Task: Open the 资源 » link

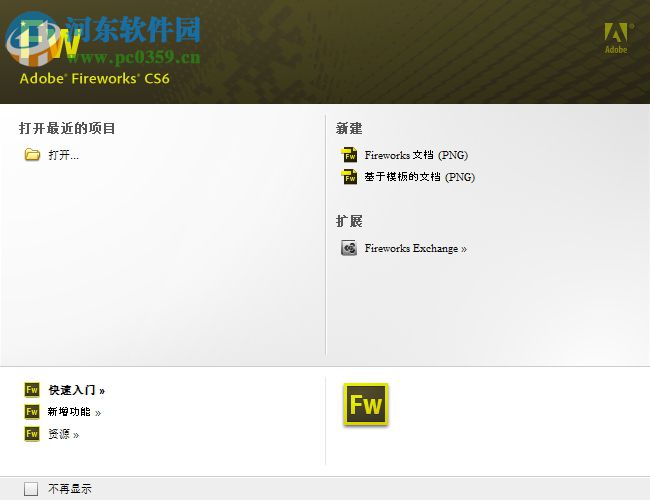Action: pos(63,434)
